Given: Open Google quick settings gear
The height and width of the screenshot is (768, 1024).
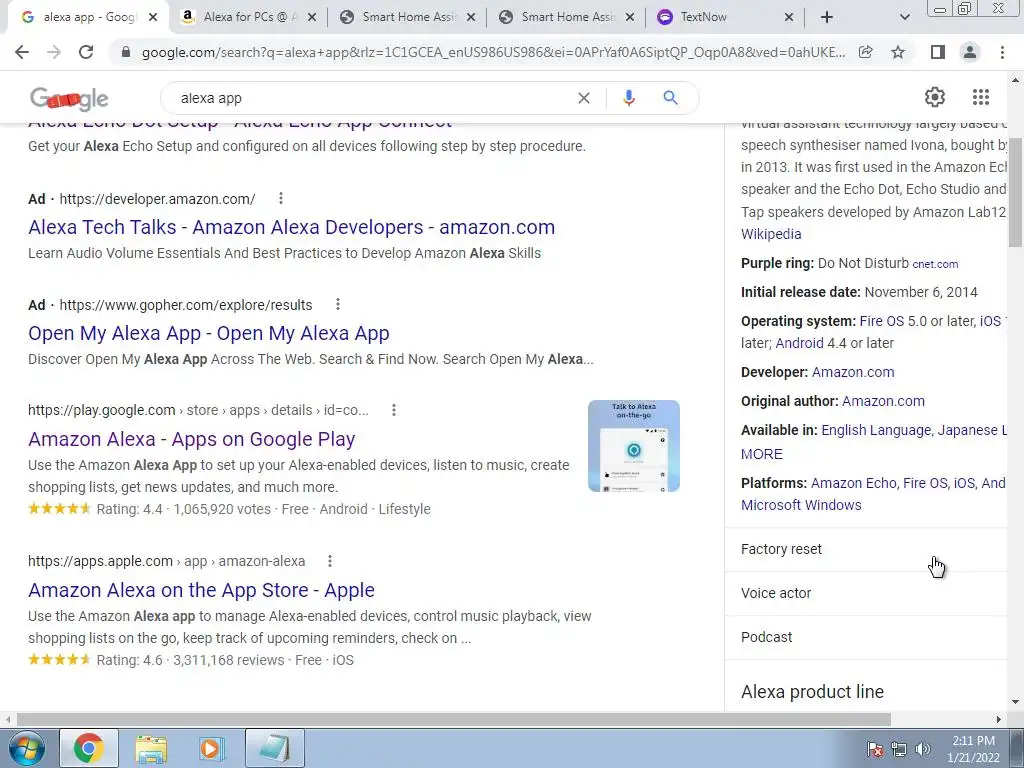Looking at the screenshot, I should click(935, 97).
